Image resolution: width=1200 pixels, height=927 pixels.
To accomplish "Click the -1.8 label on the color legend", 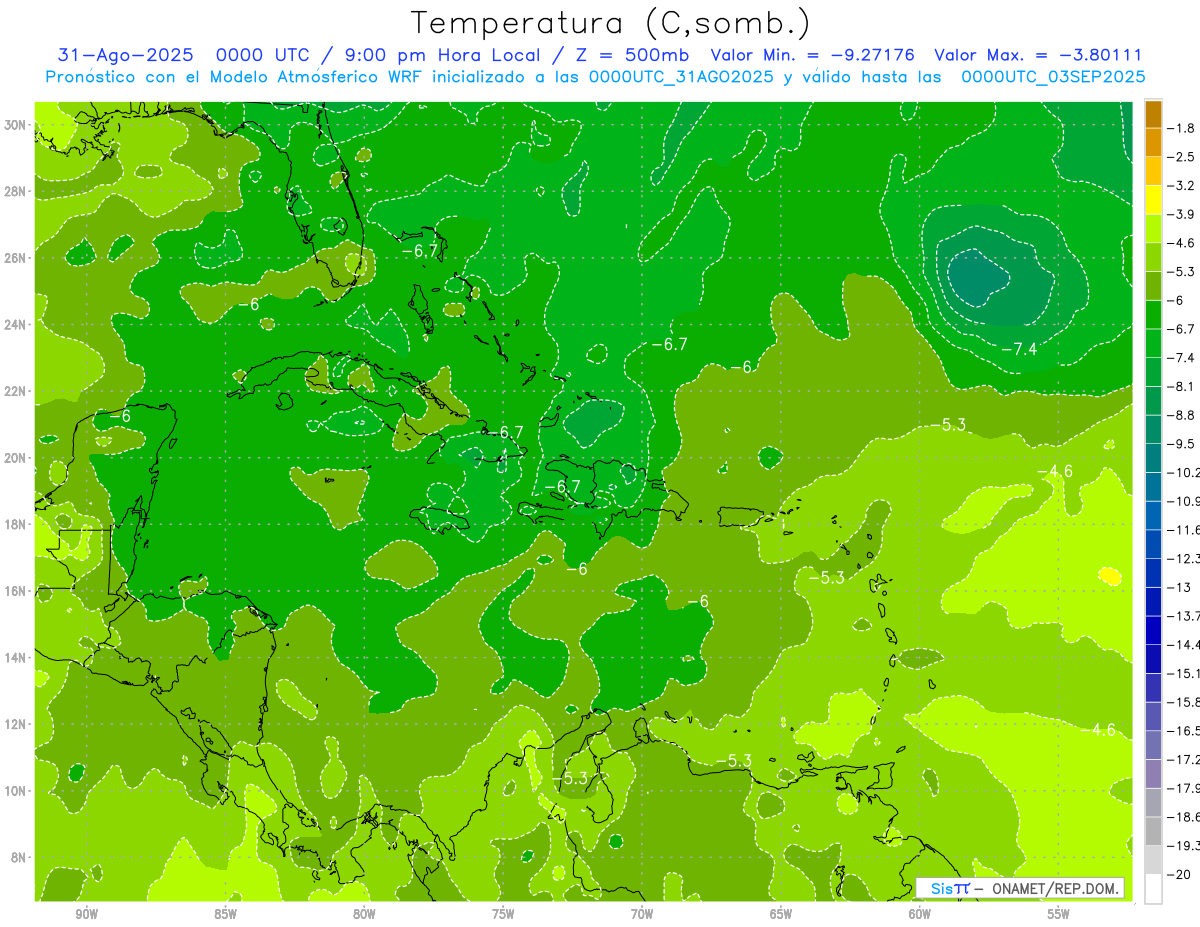I will (x=1183, y=128).
